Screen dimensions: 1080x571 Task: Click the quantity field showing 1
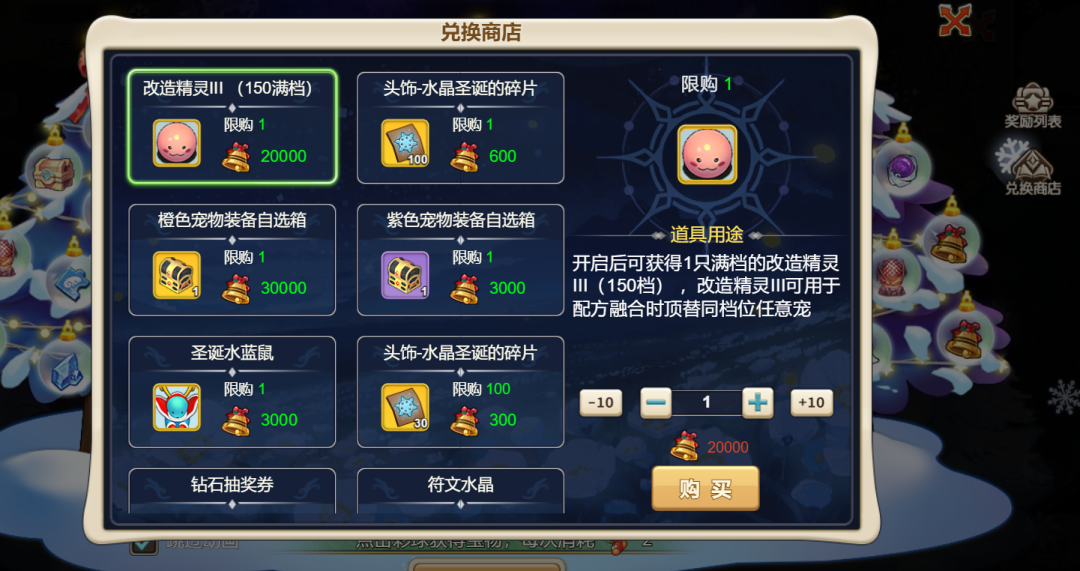click(x=707, y=403)
